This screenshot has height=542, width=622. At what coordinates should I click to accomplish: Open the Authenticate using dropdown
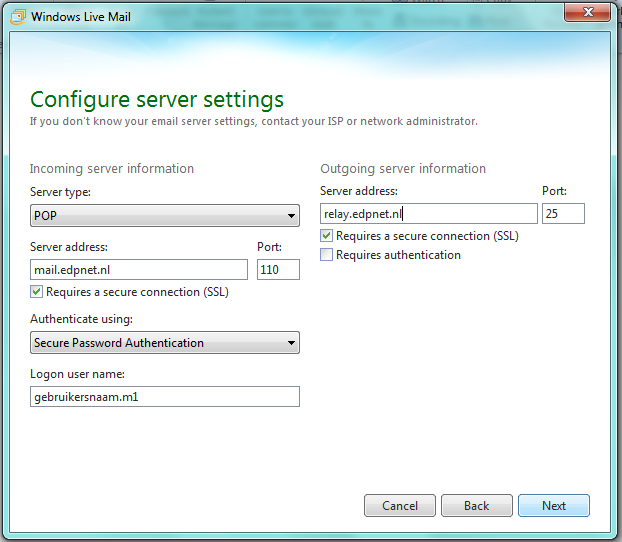[x=165, y=342]
